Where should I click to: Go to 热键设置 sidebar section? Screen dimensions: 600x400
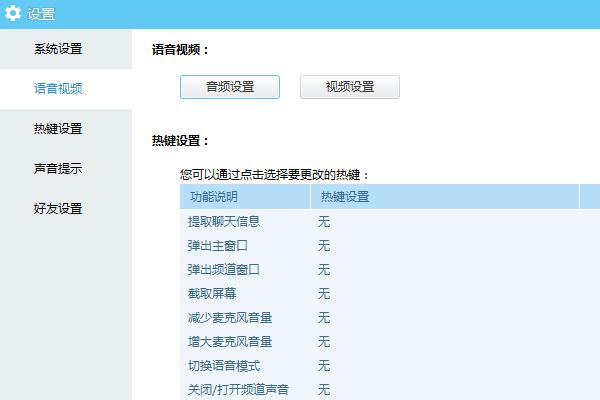pos(66,129)
